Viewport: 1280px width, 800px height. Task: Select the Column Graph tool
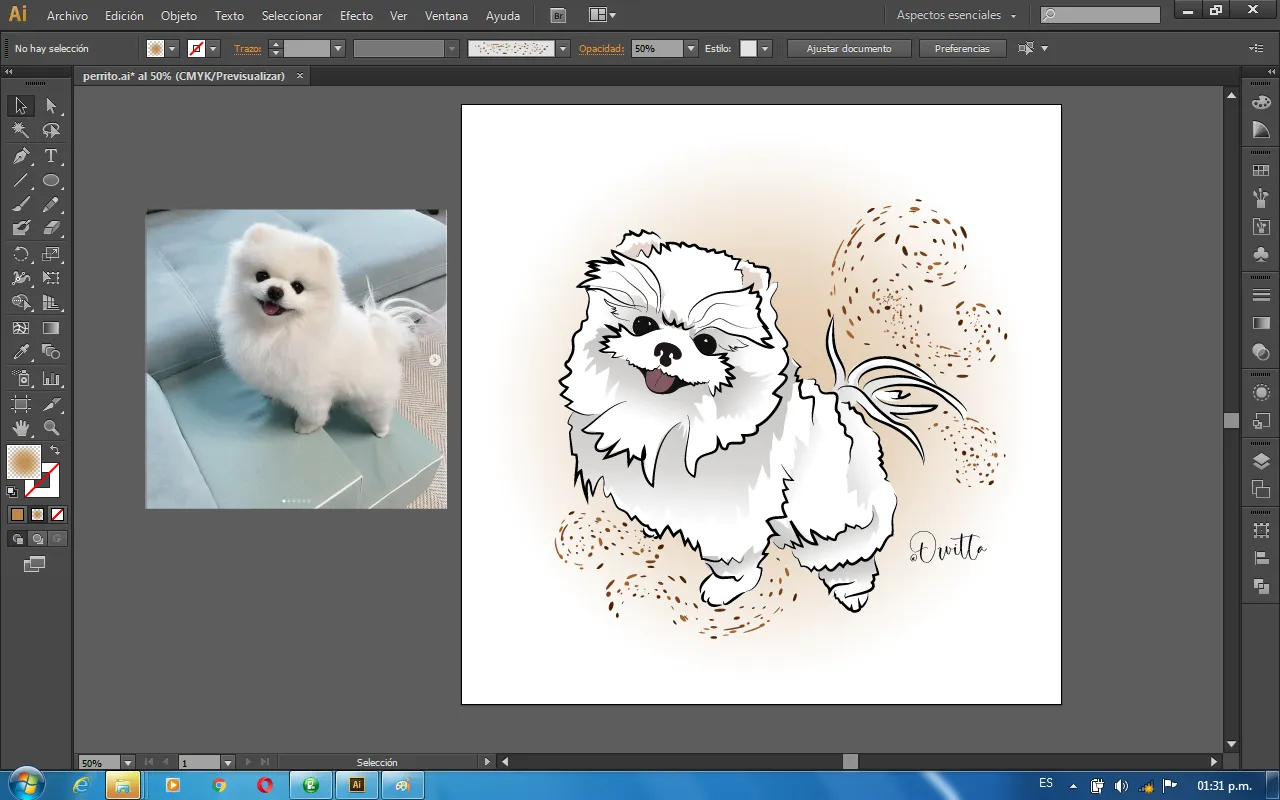[x=51, y=379]
